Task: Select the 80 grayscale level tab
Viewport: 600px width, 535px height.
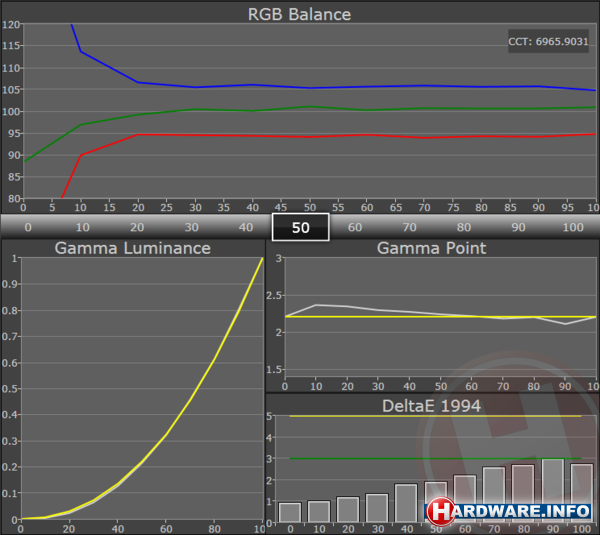Action: tap(464, 227)
